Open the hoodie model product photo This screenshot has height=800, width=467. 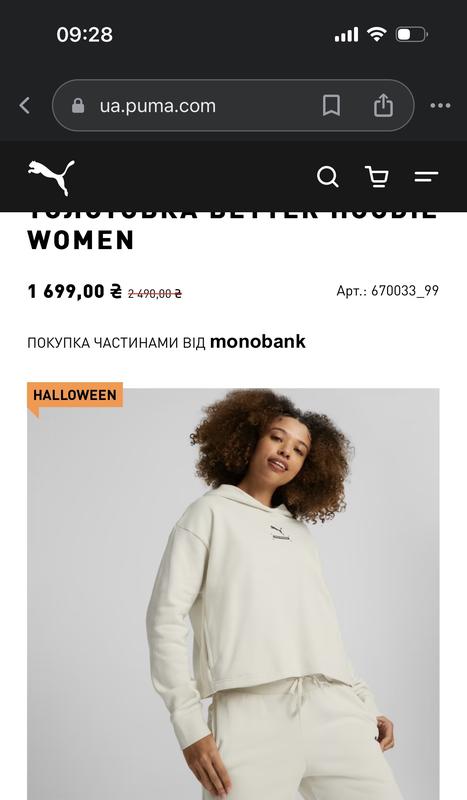[x=233, y=594]
